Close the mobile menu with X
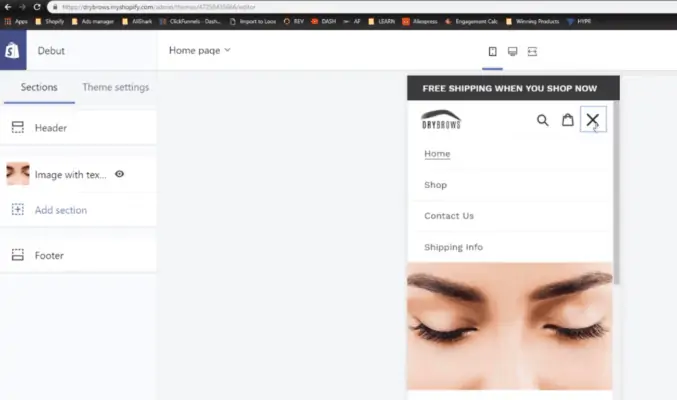677x400 pixels. 593,119
